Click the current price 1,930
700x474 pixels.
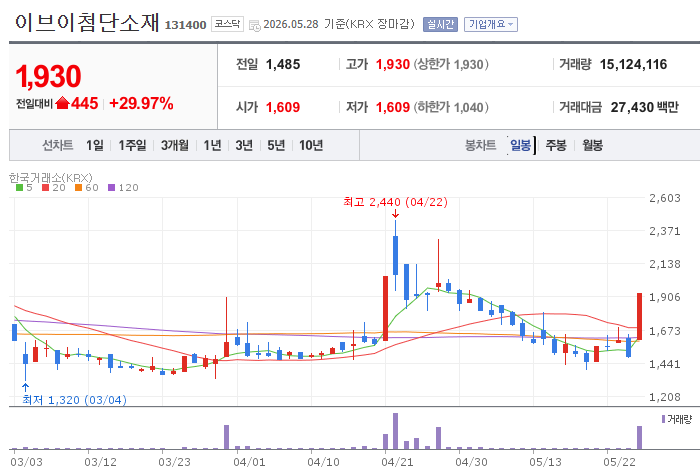click(48, 76)
